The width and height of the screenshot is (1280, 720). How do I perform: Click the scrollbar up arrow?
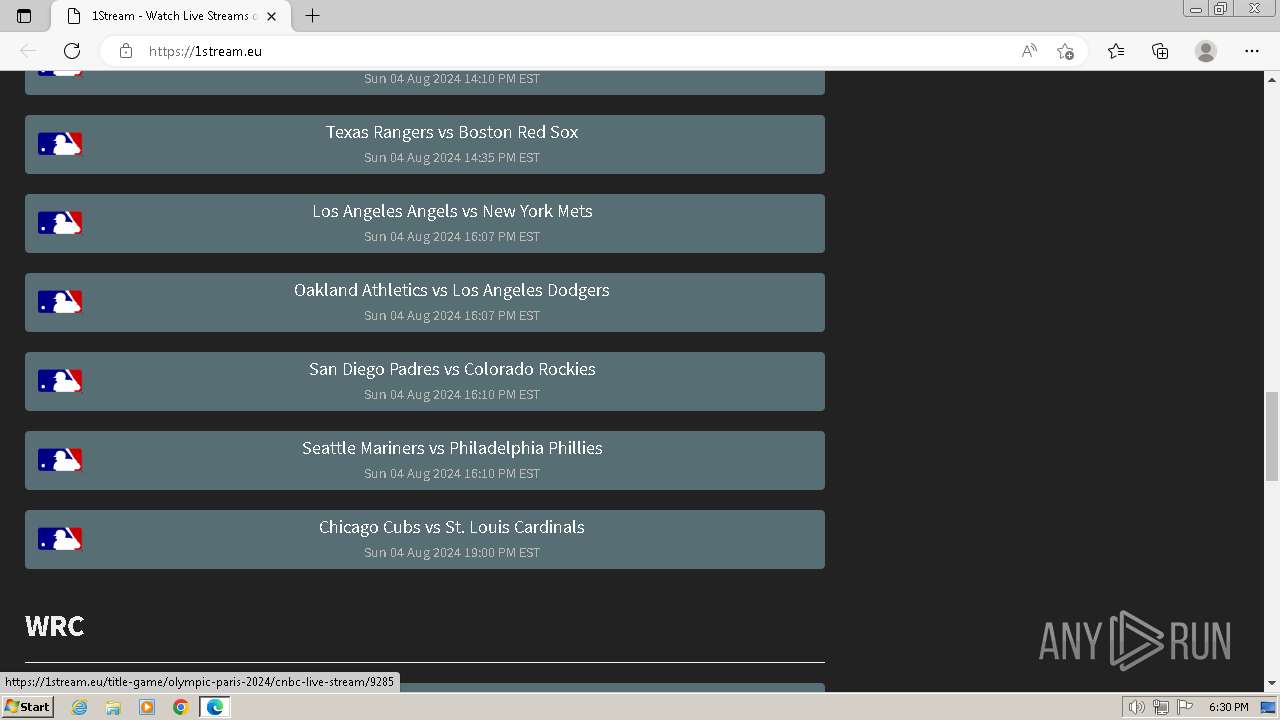[x=1272, y=78]
